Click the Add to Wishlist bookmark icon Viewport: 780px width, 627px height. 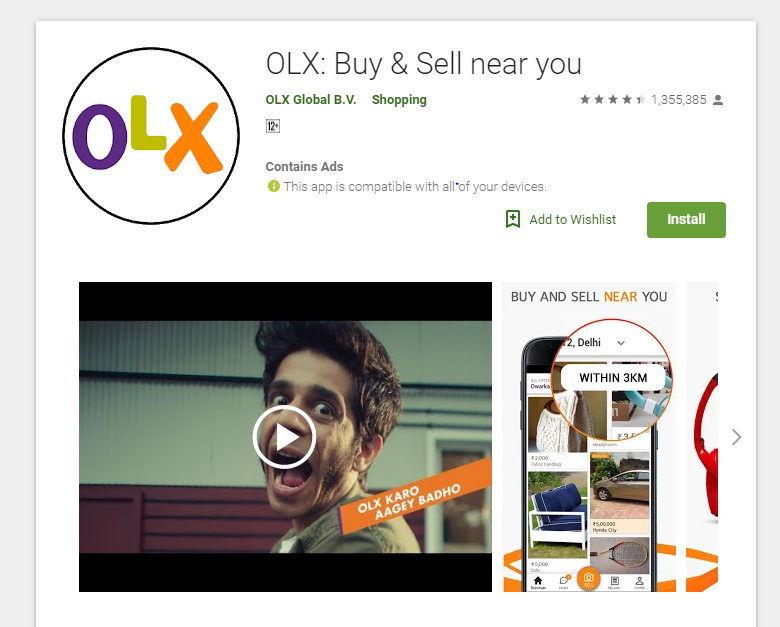(x=513, y=219)
